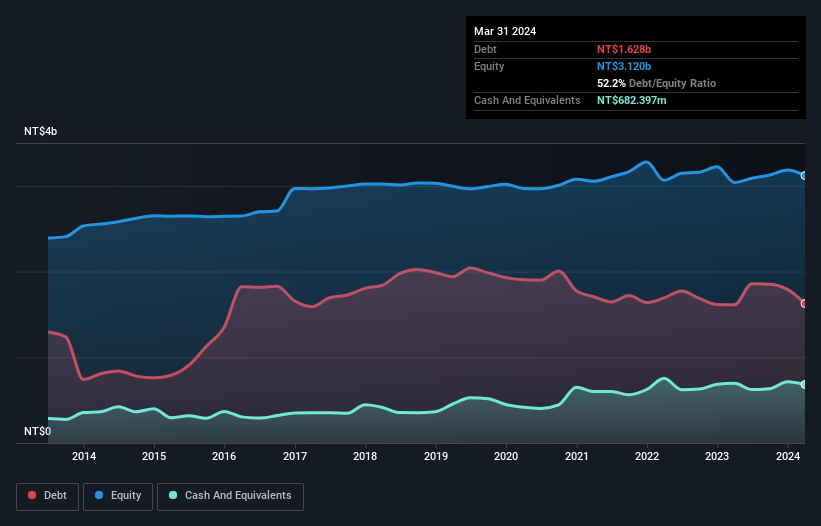Select the 2023 x-axis label
This screenshot has width=821, height=526.
pyautogui.click(x=717, y=456)
